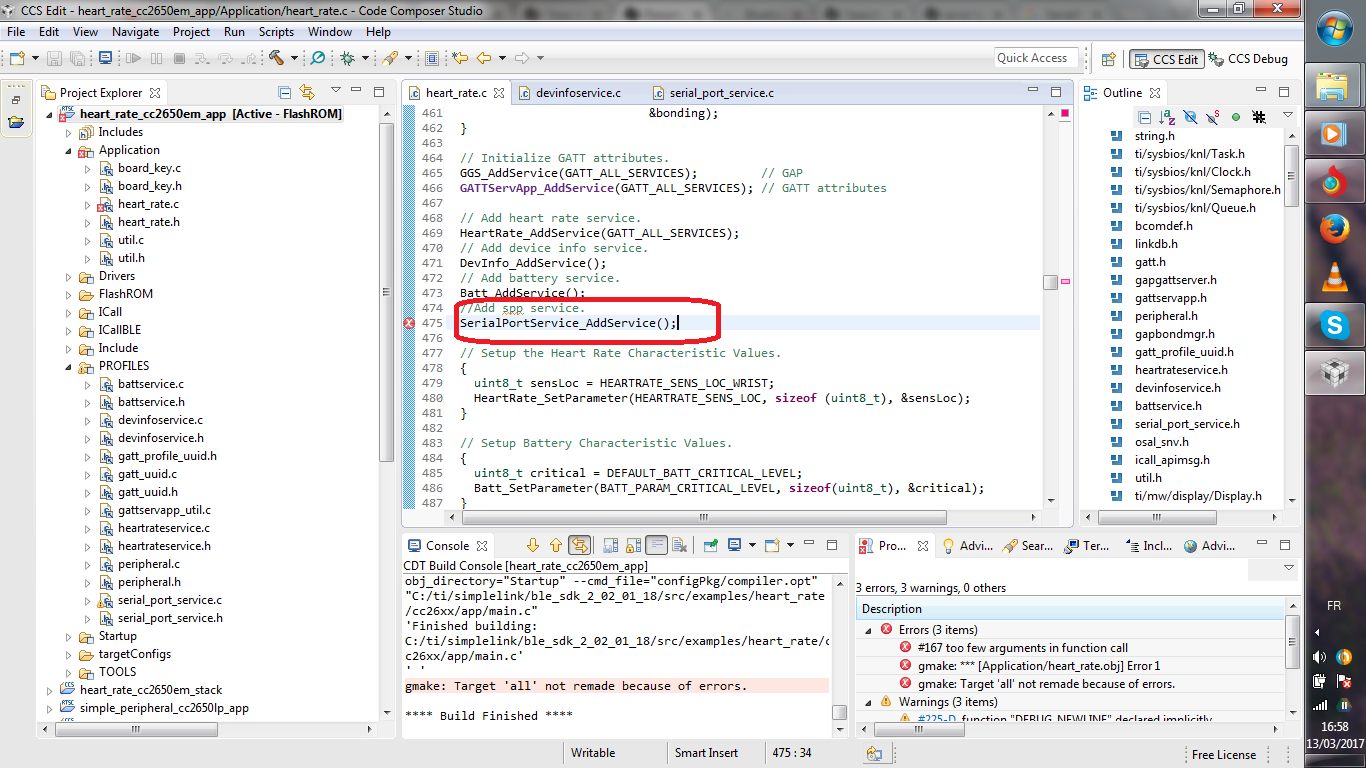Toggle Scroll Lock in Console toolbar
1366x768 pixels.
click(x=633, y=545)
